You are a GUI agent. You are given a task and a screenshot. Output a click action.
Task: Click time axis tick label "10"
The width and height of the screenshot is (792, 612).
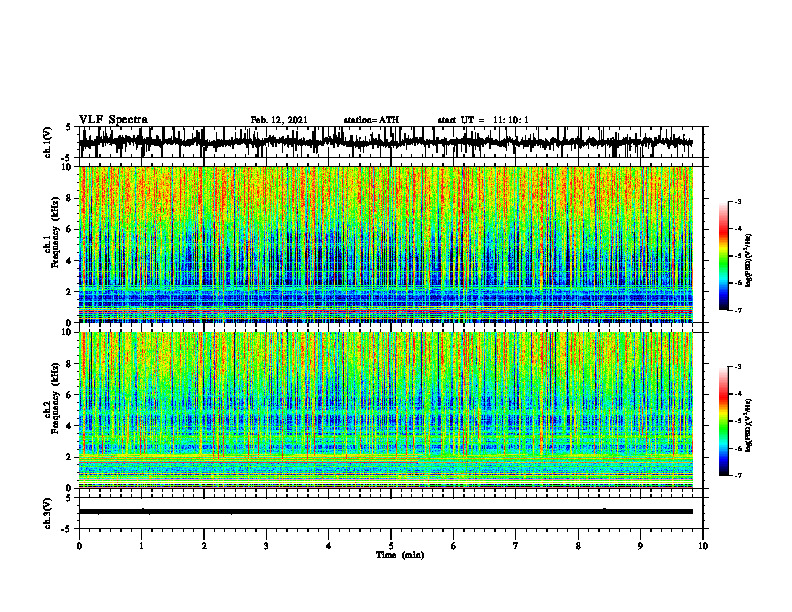coord(703,546)
